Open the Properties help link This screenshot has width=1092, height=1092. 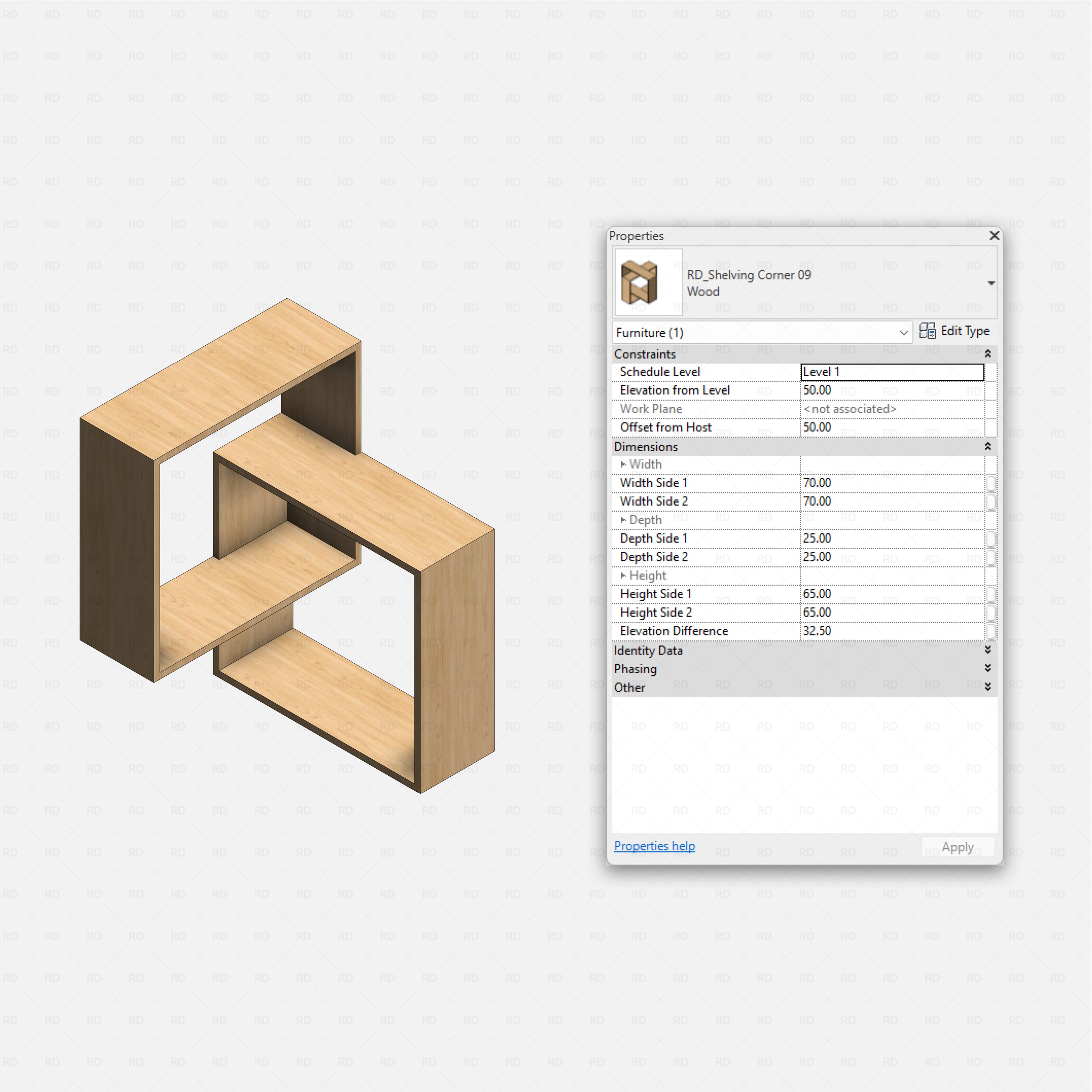pos(655,846)
